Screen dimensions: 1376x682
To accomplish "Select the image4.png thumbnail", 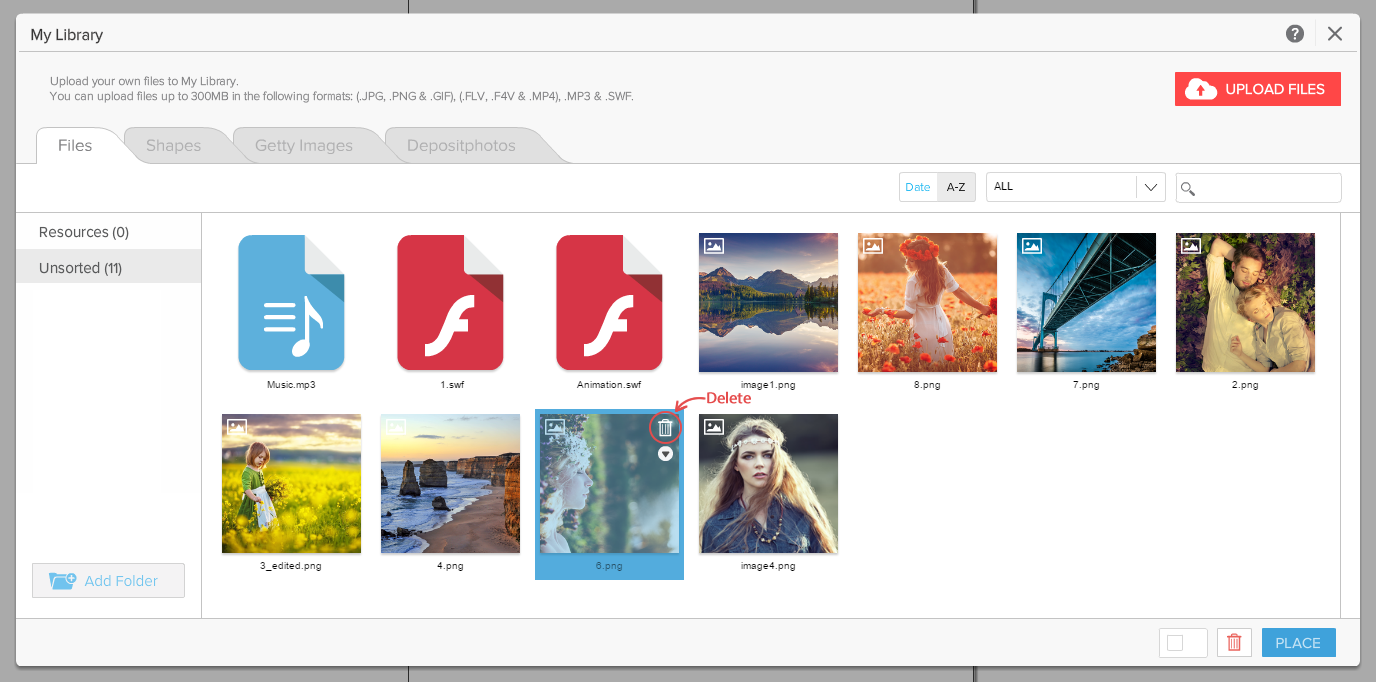I will click(x=768, y=484).
